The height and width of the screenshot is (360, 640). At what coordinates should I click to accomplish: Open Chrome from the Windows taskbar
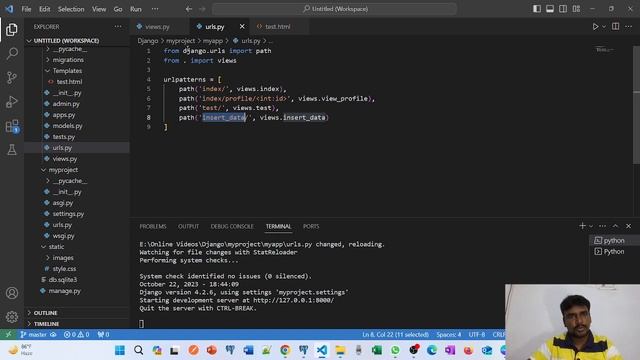pyautogui.click(x=285, y=350)
